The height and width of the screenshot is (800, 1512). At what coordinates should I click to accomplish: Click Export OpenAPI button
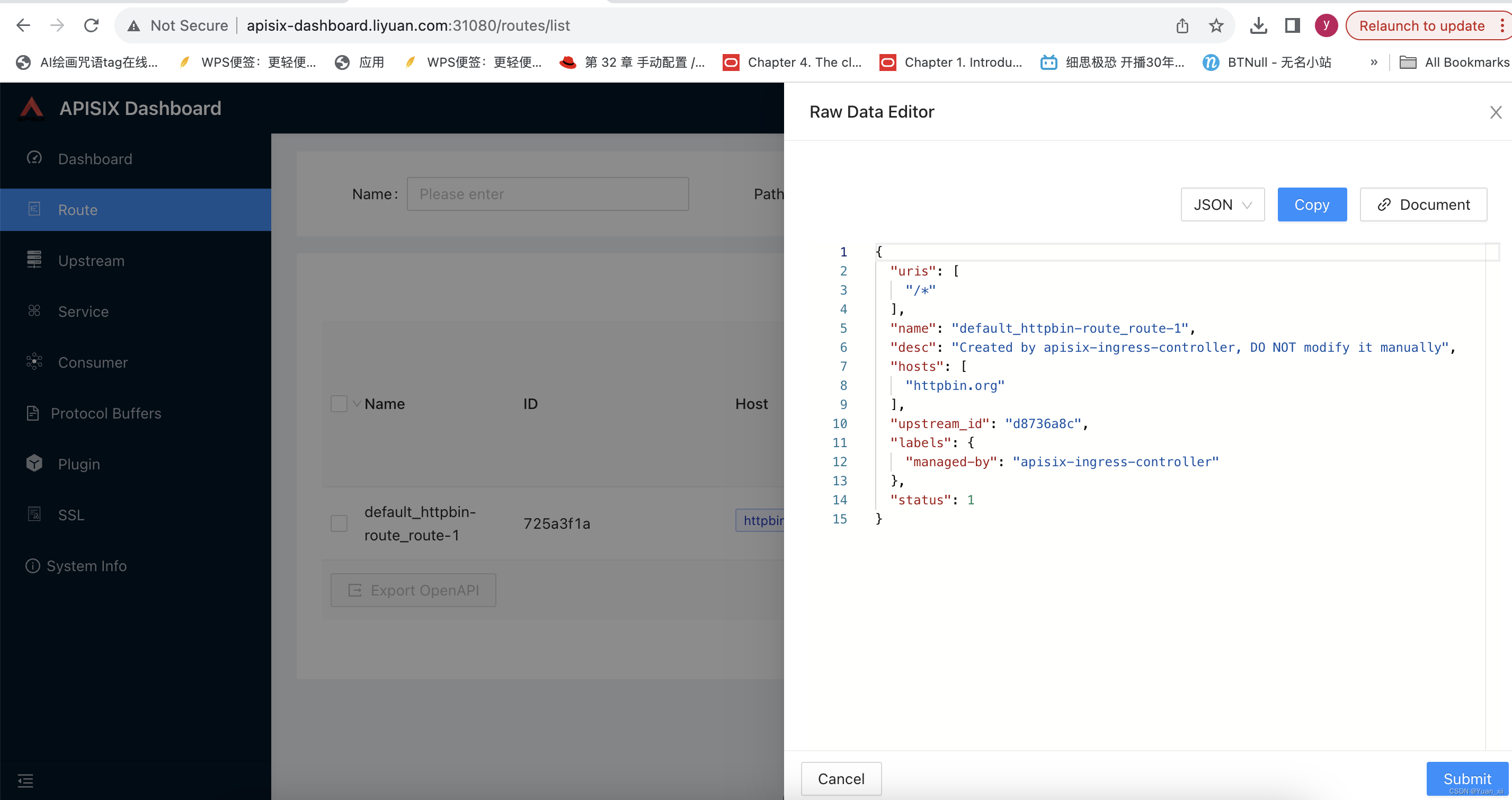(413, 589)
